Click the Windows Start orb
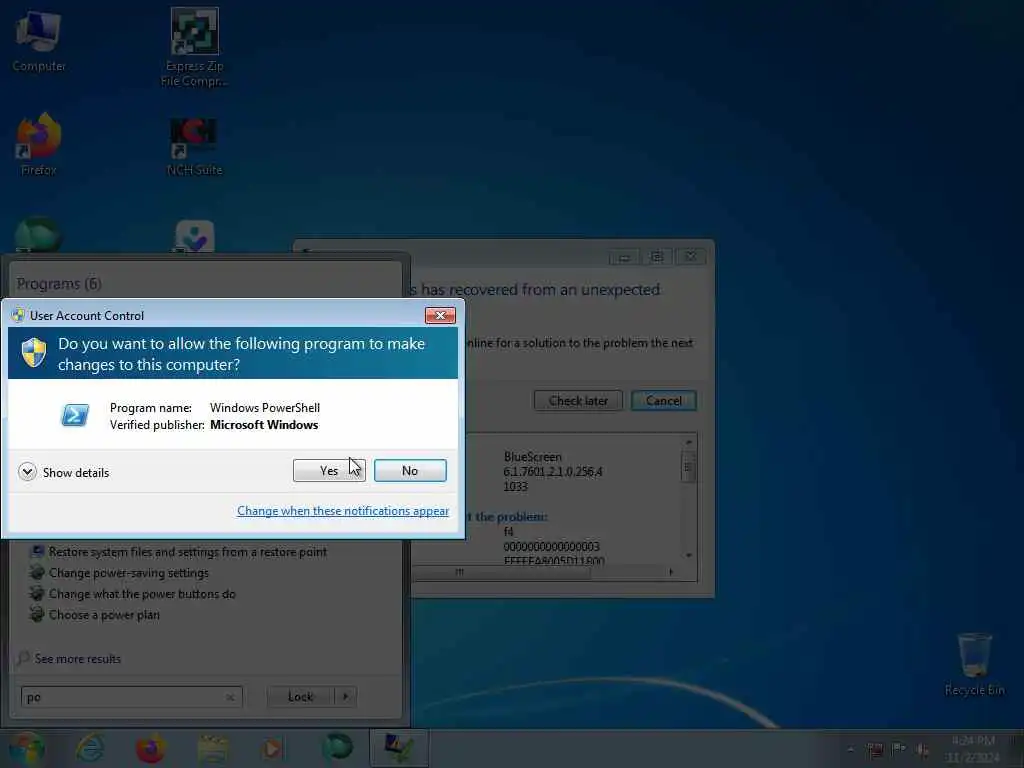1024x768 pixels. [x=27, y=748]
